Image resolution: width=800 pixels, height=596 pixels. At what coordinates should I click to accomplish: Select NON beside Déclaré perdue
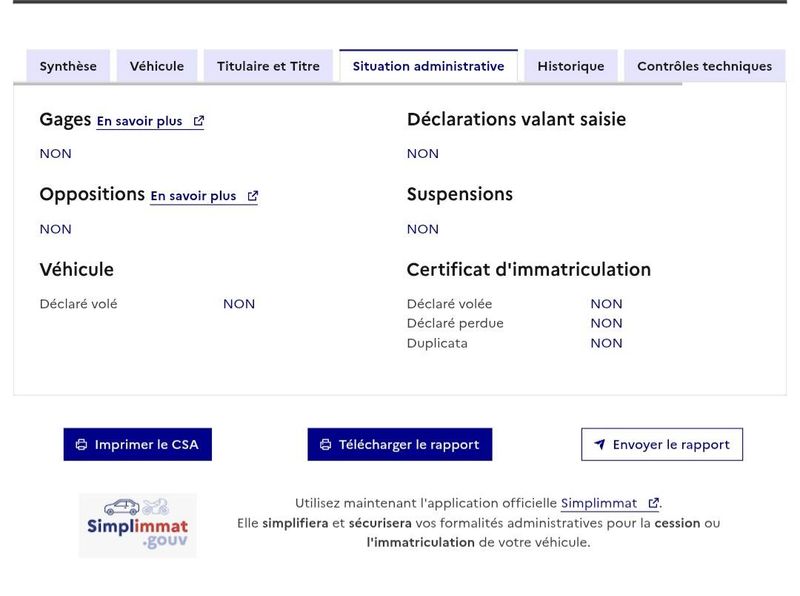click(x=606, y=324)
